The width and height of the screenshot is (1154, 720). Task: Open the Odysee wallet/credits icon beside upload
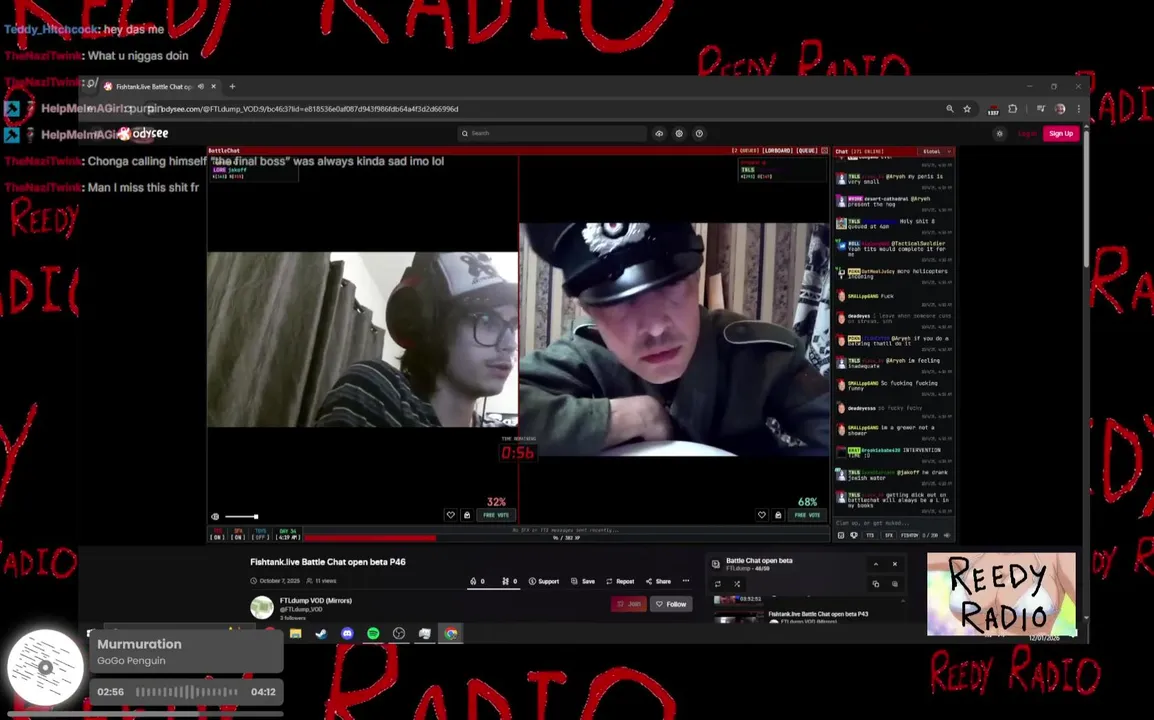tap(679, 133)
